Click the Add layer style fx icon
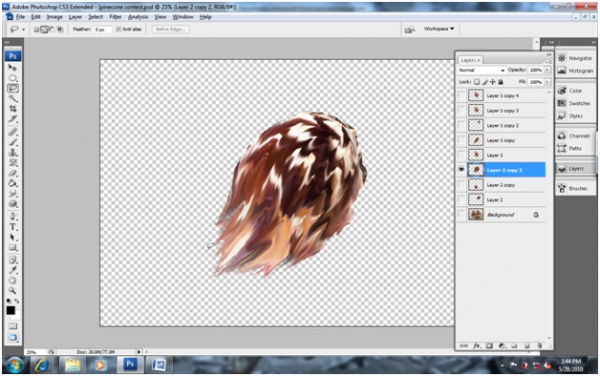600x376 pixels. 477,346
